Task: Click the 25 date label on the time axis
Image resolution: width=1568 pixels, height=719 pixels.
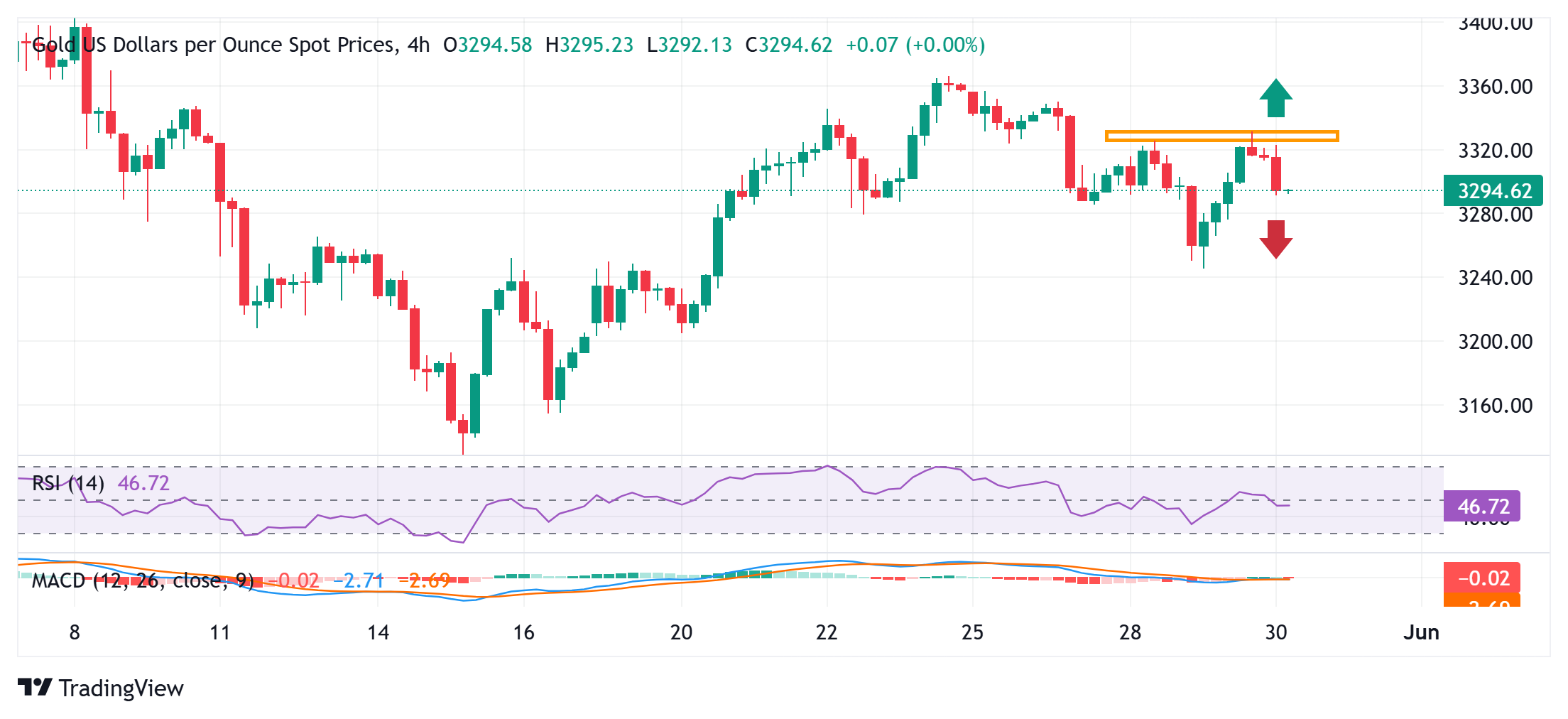Action: click(972, 632)
